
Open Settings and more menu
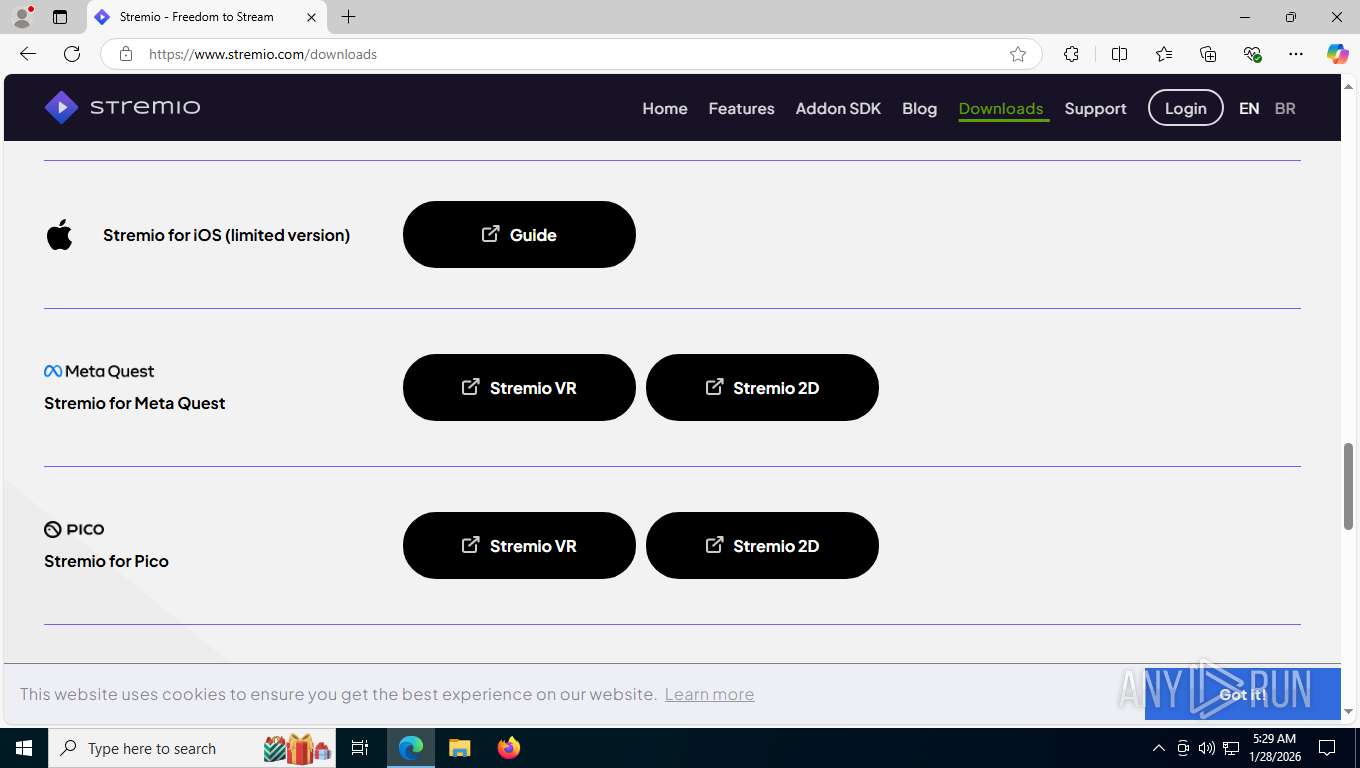pyautogui.click(x=1296, y=54)
